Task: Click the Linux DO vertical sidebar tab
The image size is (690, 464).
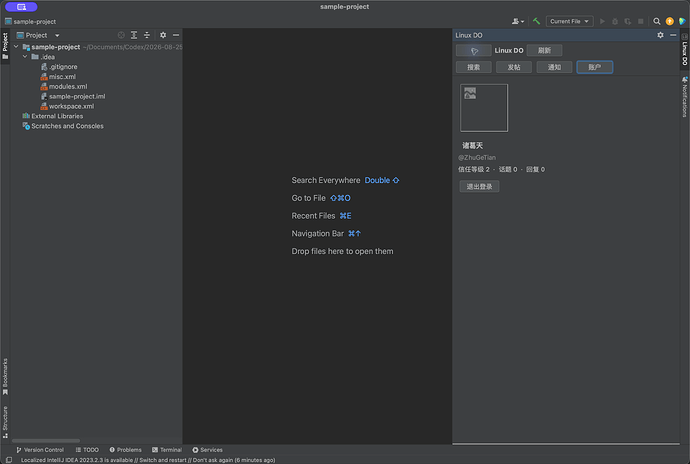Action: pos(685,49)
